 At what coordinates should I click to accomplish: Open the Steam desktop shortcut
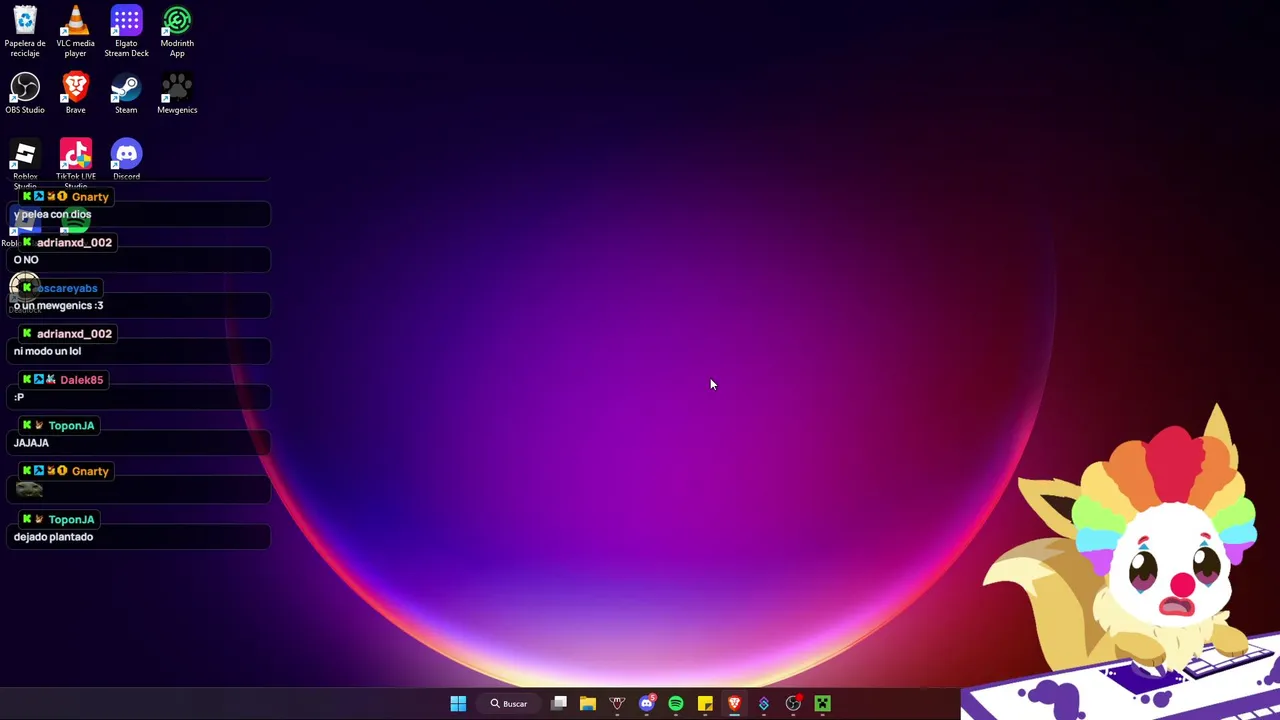pyautogui.click(x=126, y=94)
